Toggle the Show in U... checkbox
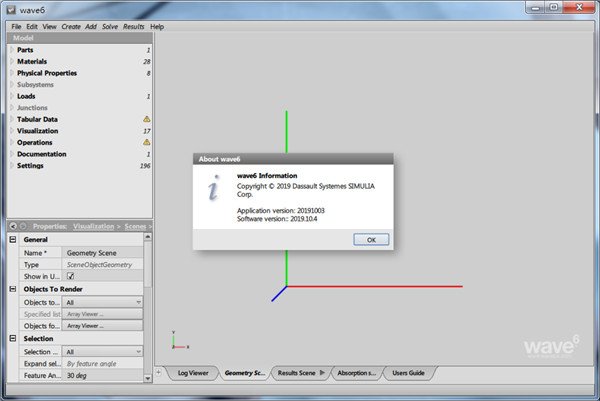This screenshot has height=401, width=600. [70, 276]
